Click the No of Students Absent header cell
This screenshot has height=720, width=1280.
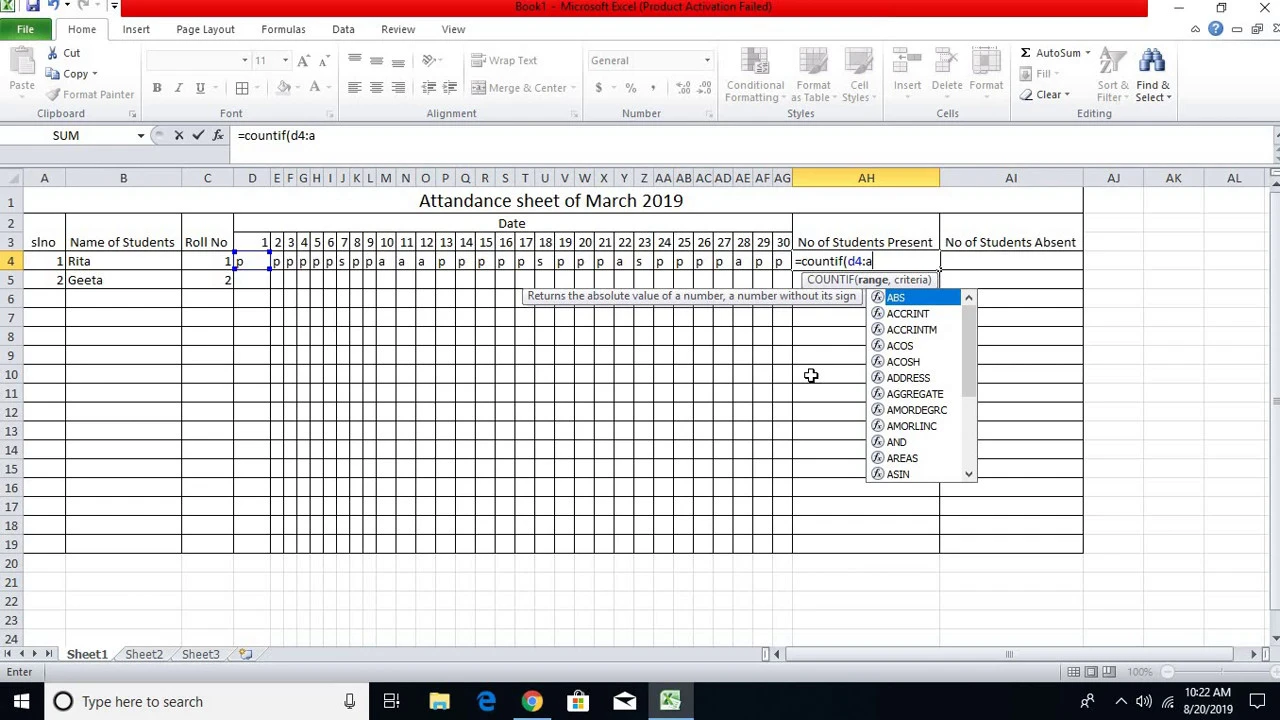(1010, 242)
